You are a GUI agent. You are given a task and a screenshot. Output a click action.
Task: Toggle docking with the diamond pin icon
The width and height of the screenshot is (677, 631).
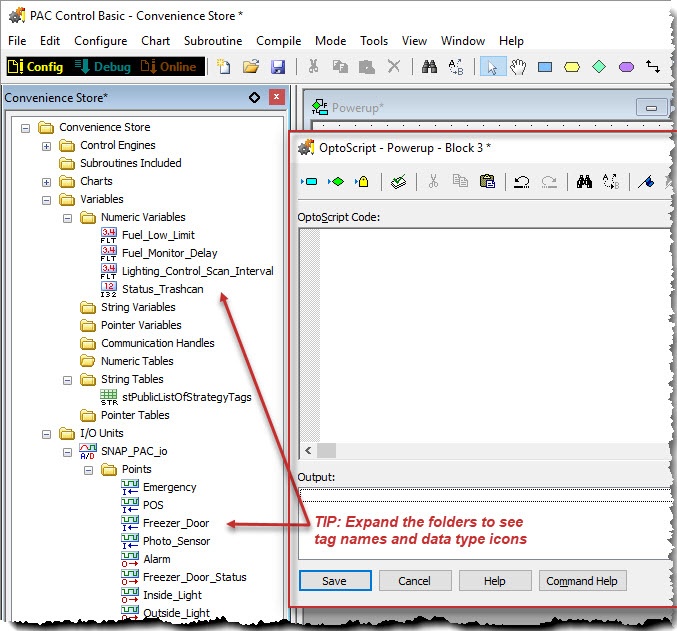[x=254, y=98]
